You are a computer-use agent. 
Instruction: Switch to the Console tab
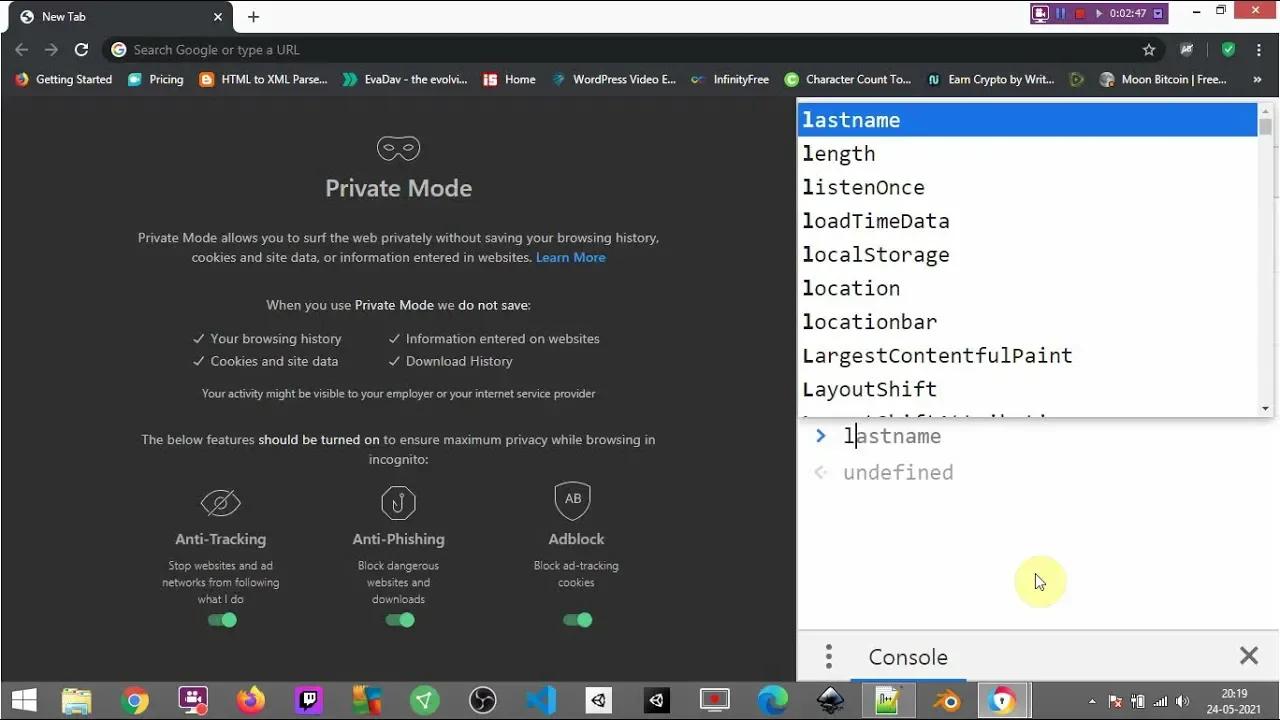tap(908, 657)
